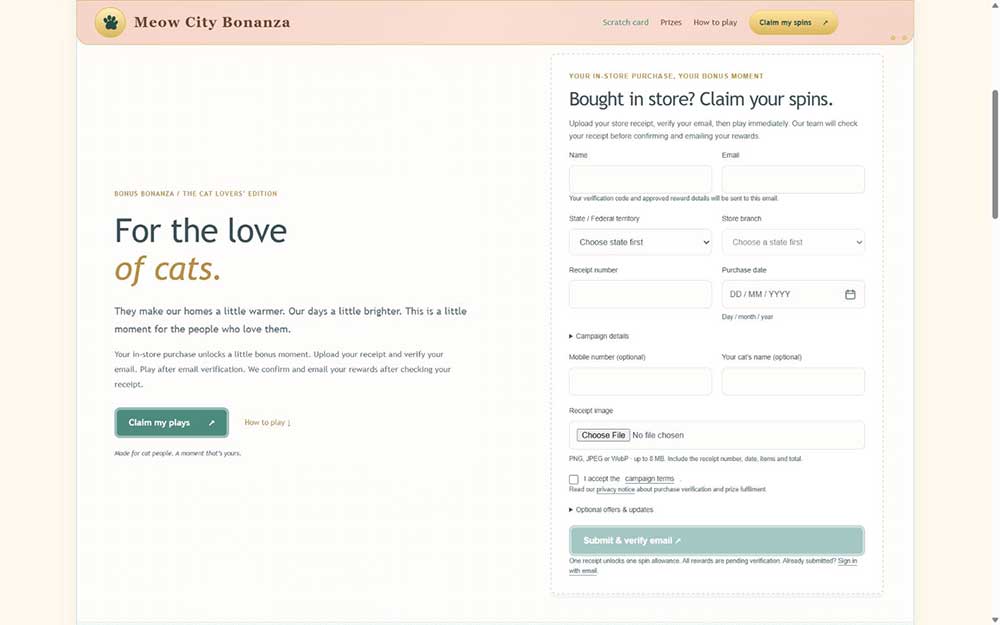1000x625 pixels.
Task: Open the Prizes nav item
Action: tap(670, 22)
